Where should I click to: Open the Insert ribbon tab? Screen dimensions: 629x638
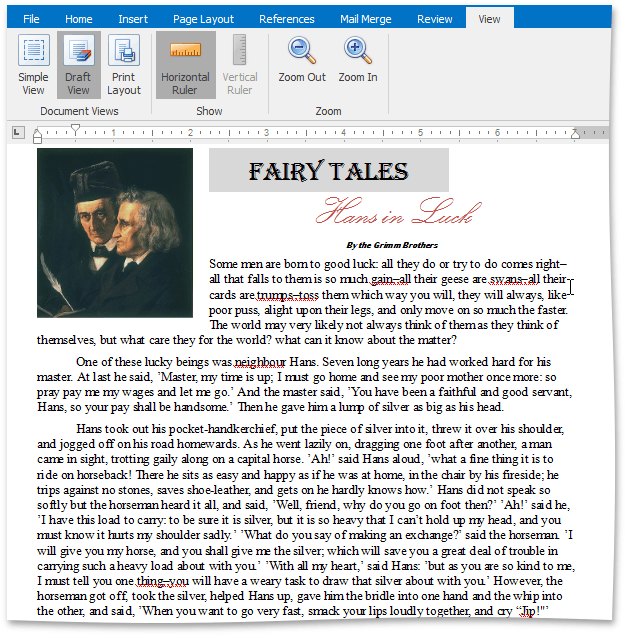tap(133, 19)
